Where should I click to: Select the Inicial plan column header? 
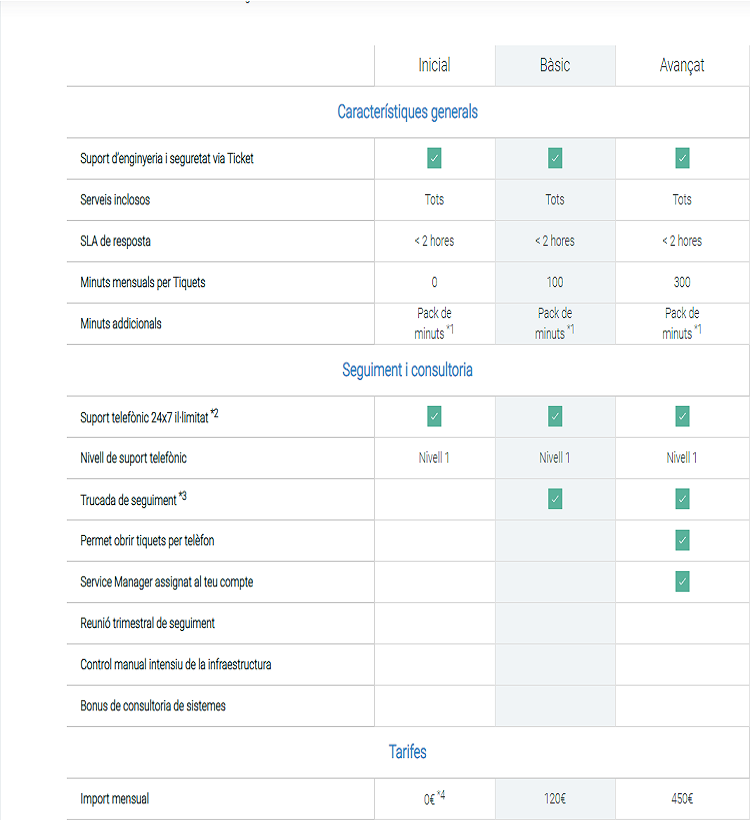pyautogui.click(x=434, y=65)
